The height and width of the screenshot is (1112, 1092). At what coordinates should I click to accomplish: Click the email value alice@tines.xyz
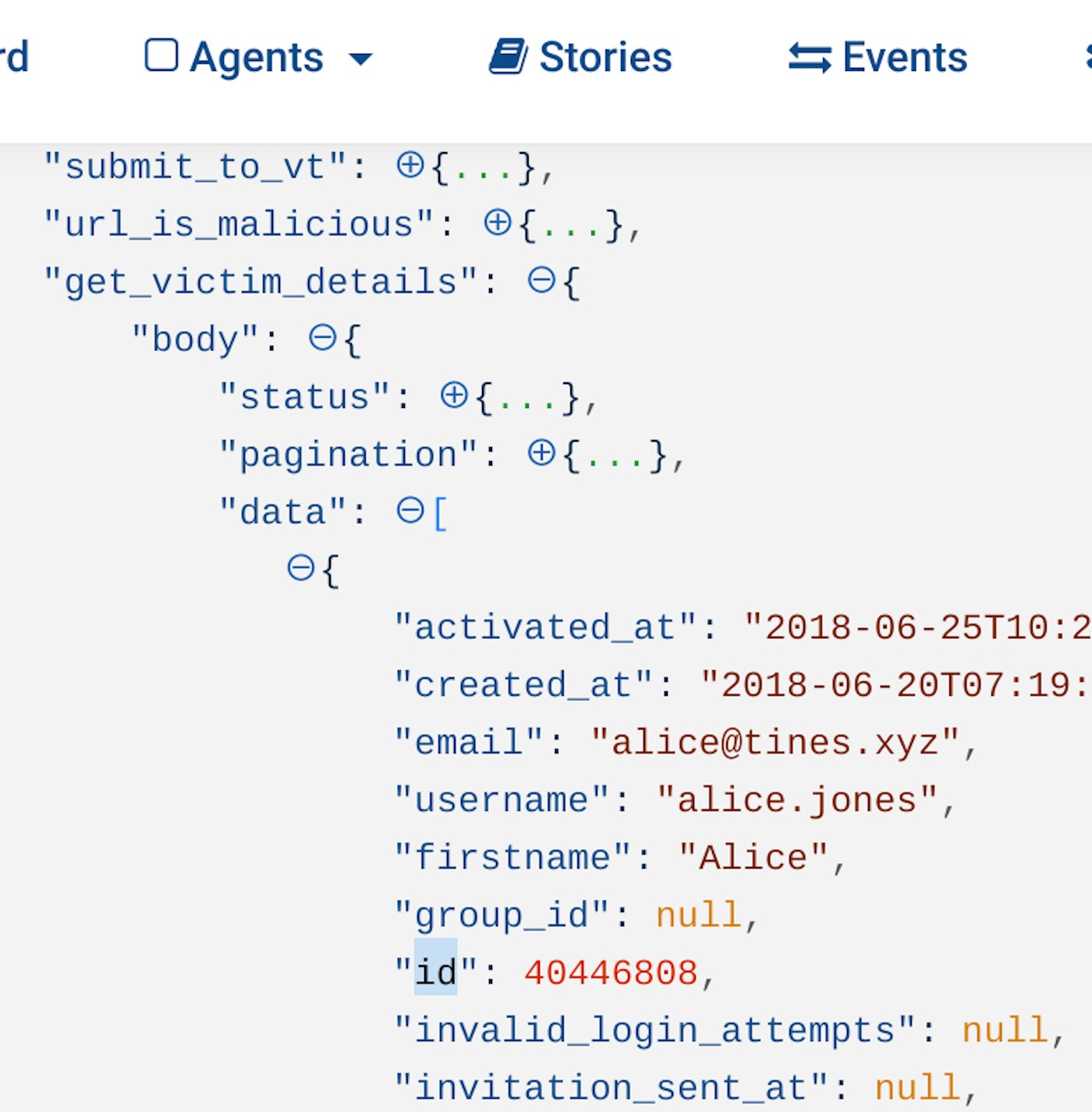point(775,742)
